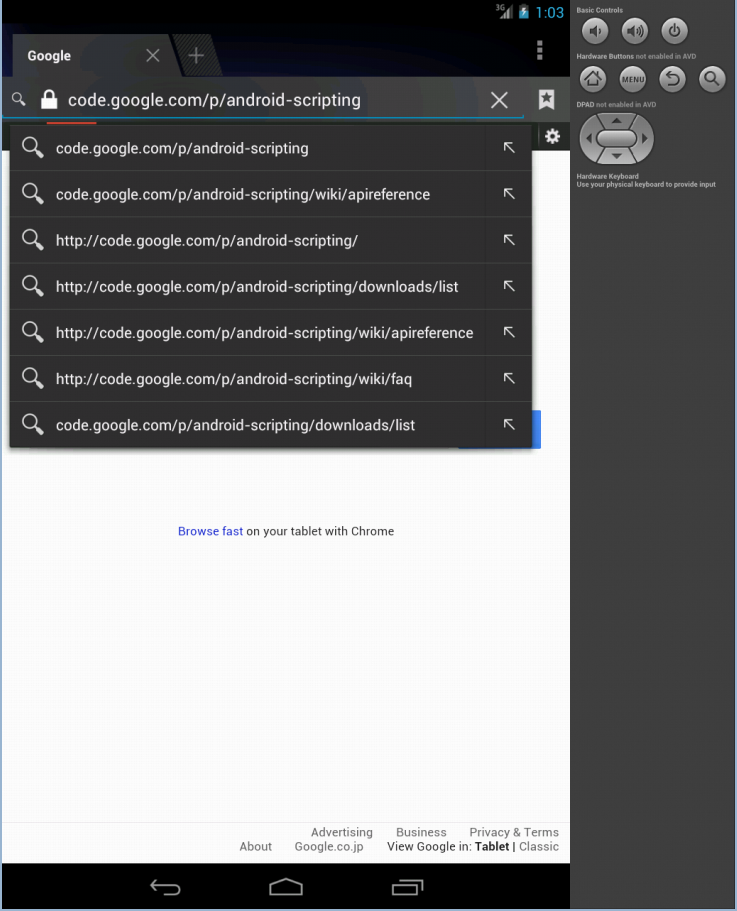Open the Google page settings gear
This screenshot has width=737, height=911.
552,137
